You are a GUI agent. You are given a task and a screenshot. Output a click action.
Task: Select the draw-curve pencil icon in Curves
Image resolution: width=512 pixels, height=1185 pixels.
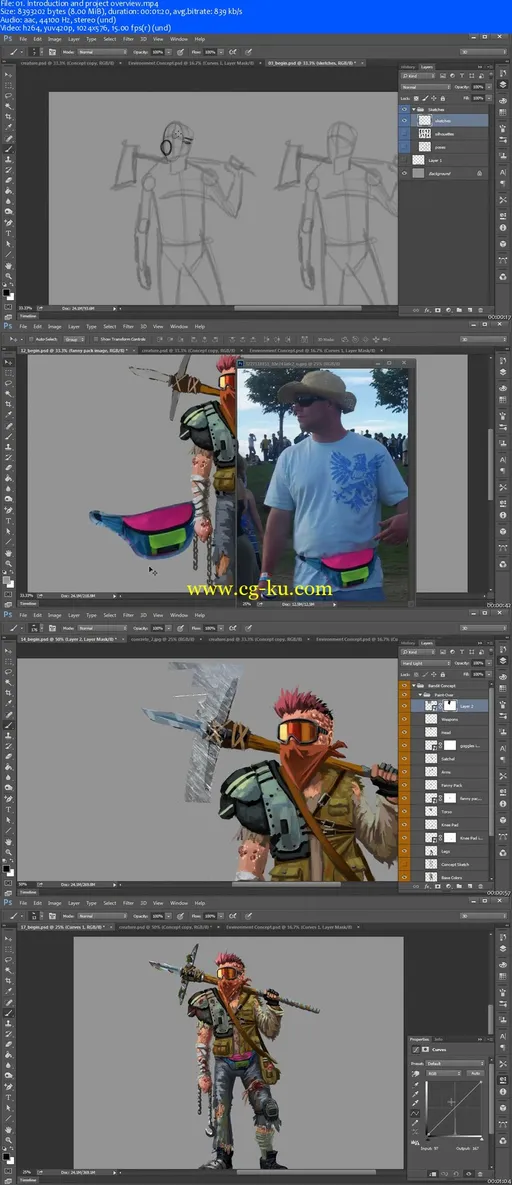click(415, 1123)
